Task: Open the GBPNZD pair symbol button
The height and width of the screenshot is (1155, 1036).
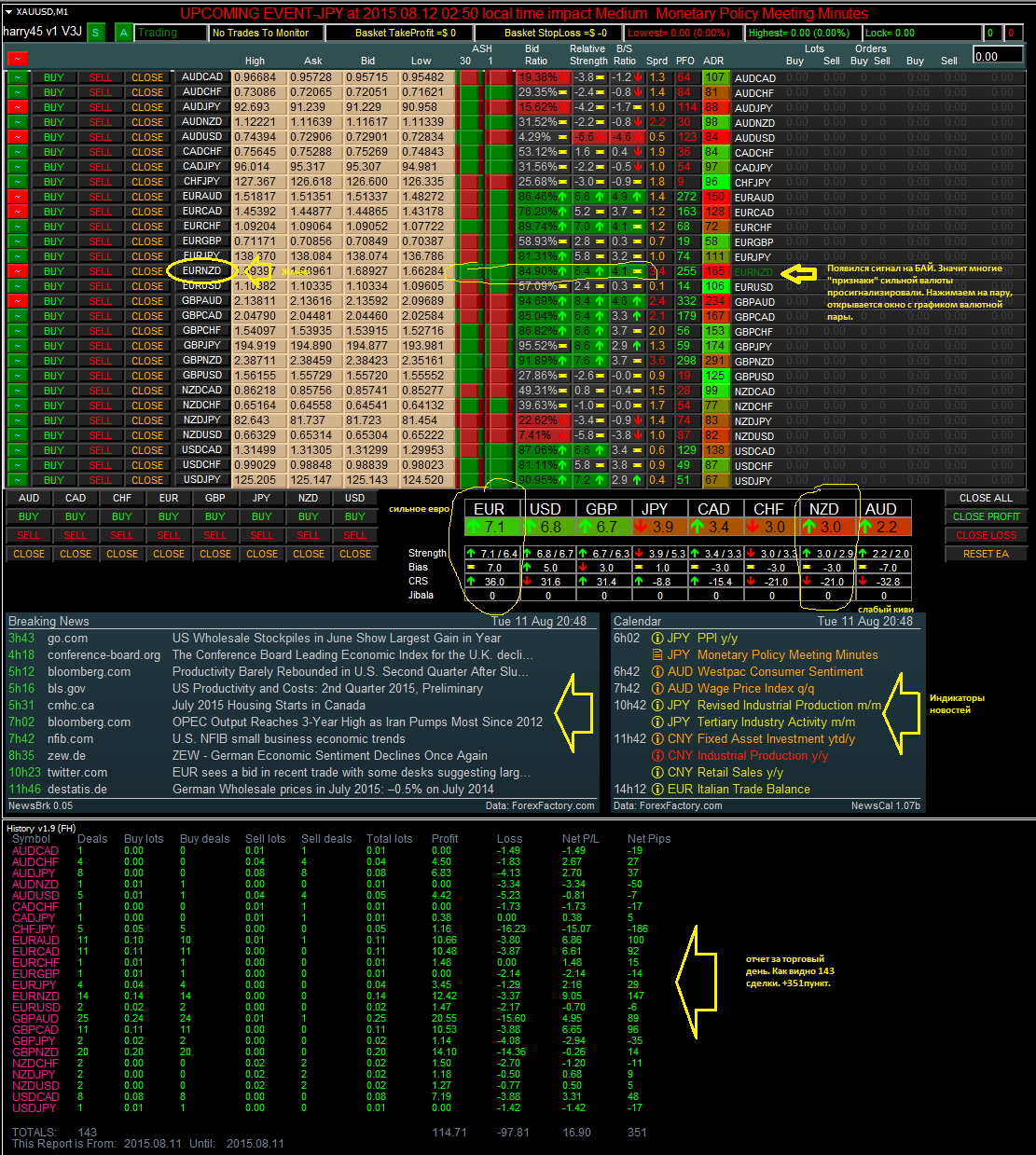Action: pyautogui.click(x=202, y=361)
